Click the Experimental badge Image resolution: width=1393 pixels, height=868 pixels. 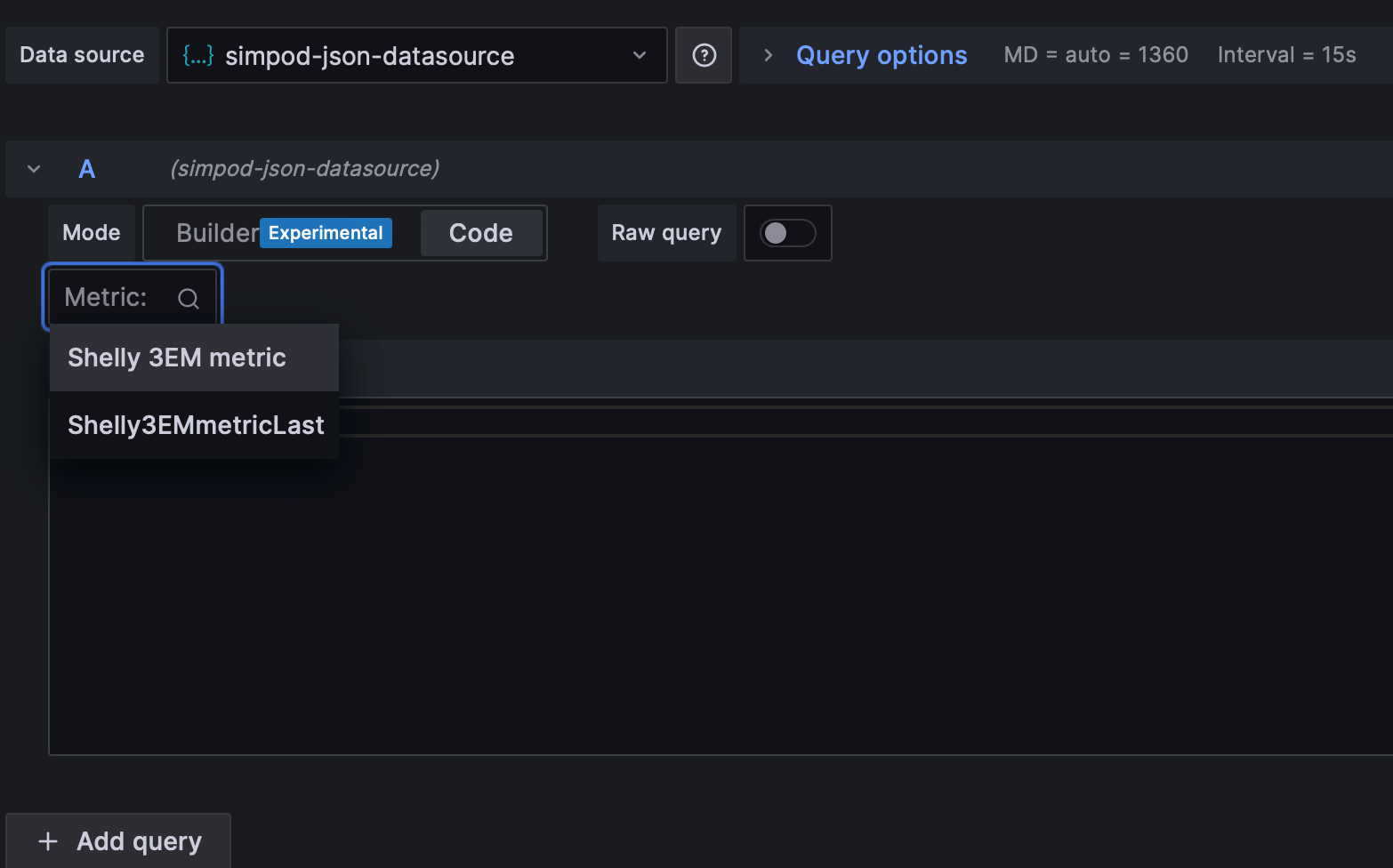coord(326,233)
